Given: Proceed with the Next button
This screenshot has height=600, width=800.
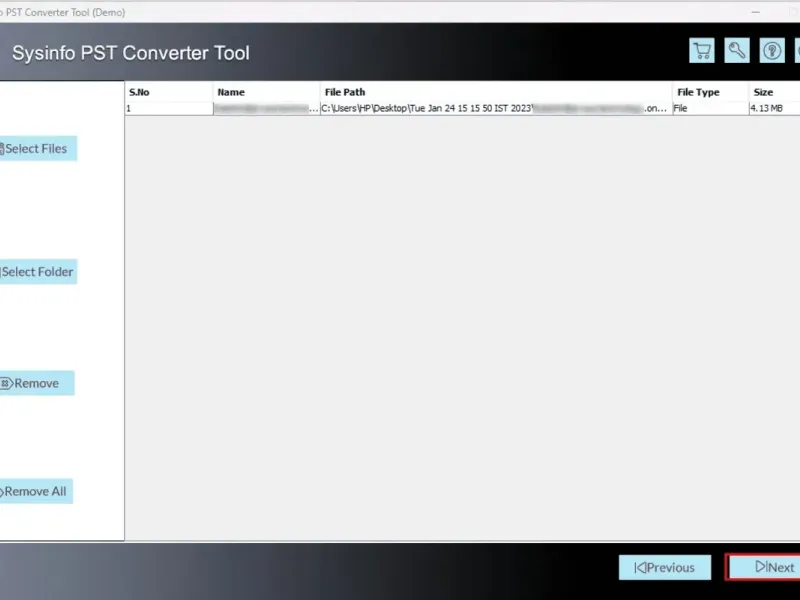Looking at the screenshot, I should 764,567.
